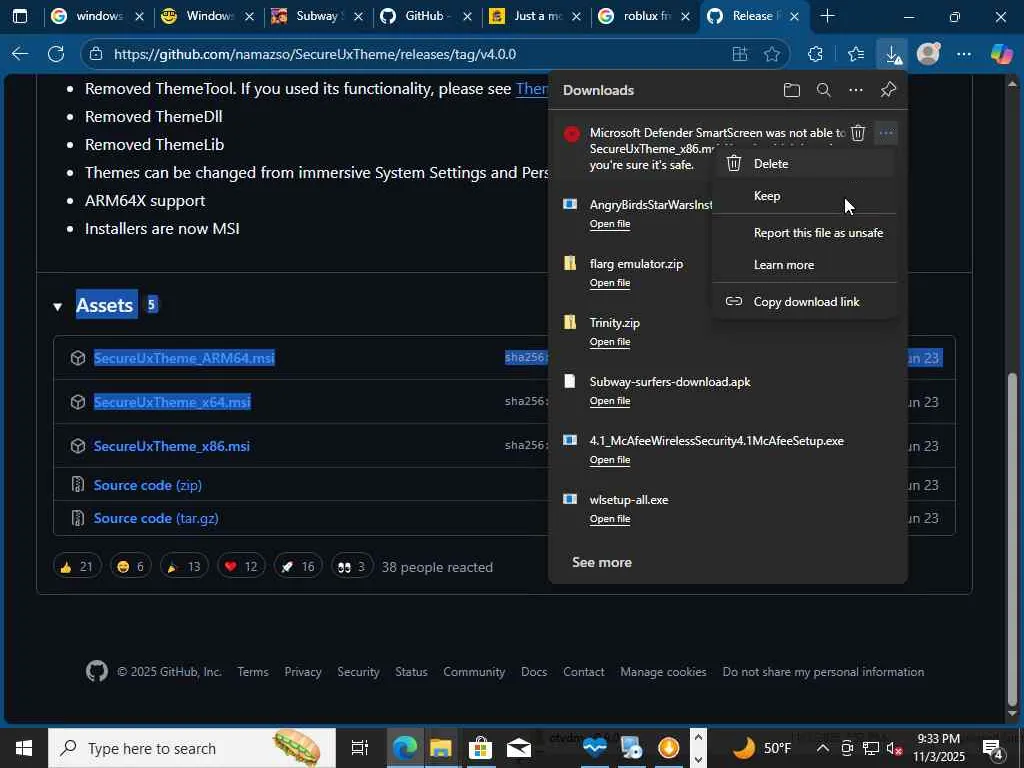Open Microsoft Store from taskbar
This screenshot has width=1024, height=768.
coord(480,748)
